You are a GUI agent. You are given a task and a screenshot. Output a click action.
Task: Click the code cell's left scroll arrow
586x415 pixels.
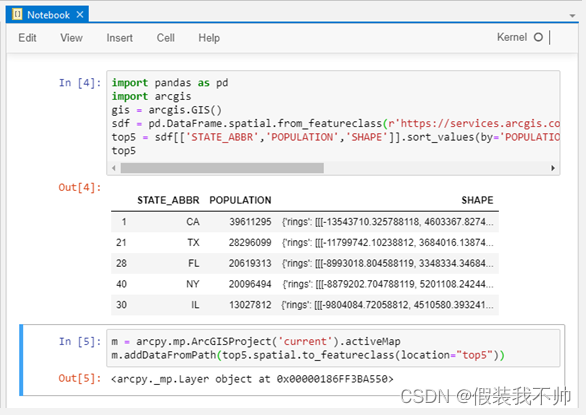114,168
